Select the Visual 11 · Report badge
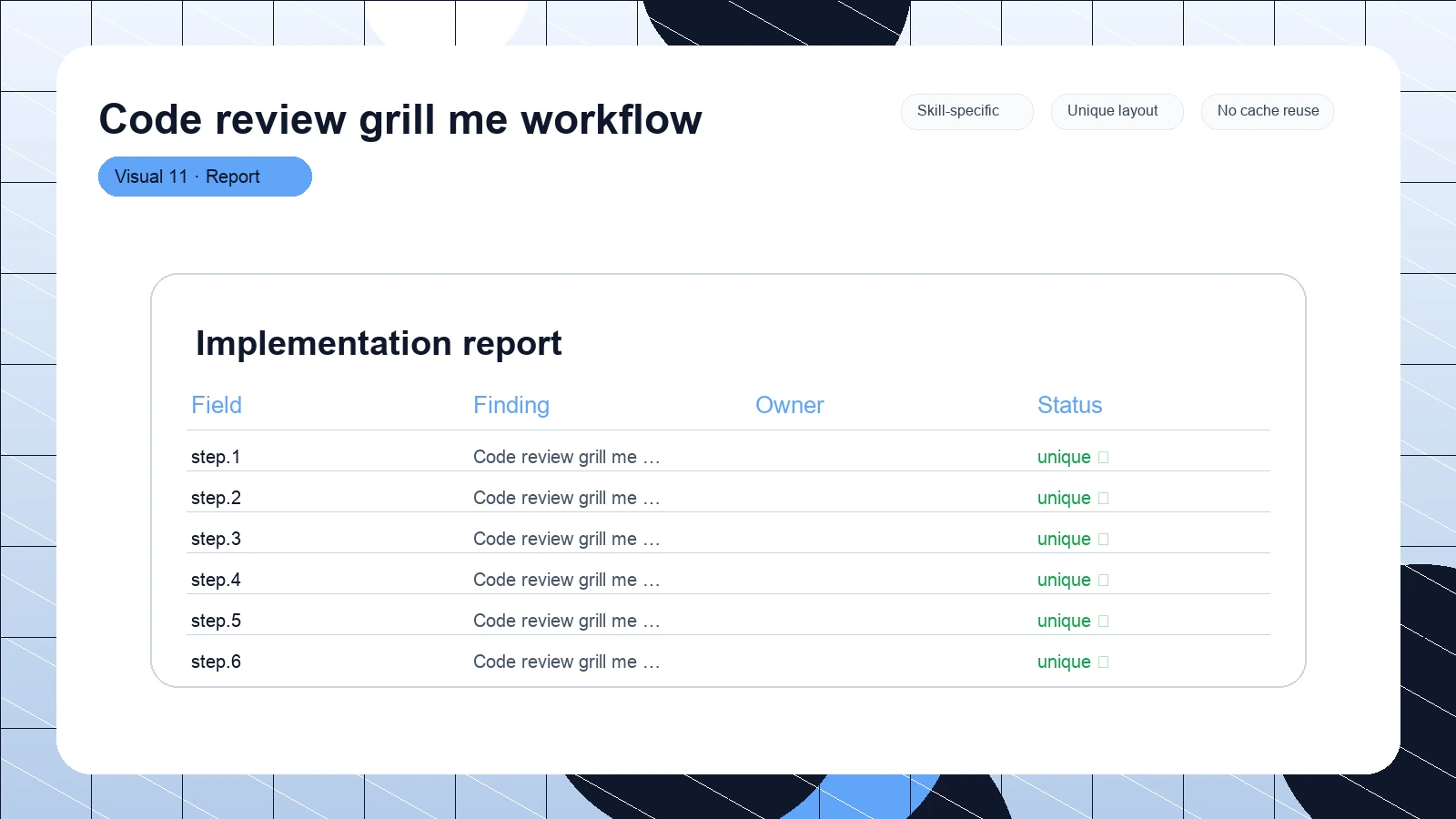Image resolution: width=1456 pixels, height=819 pixels. click(x=205, y=177)
